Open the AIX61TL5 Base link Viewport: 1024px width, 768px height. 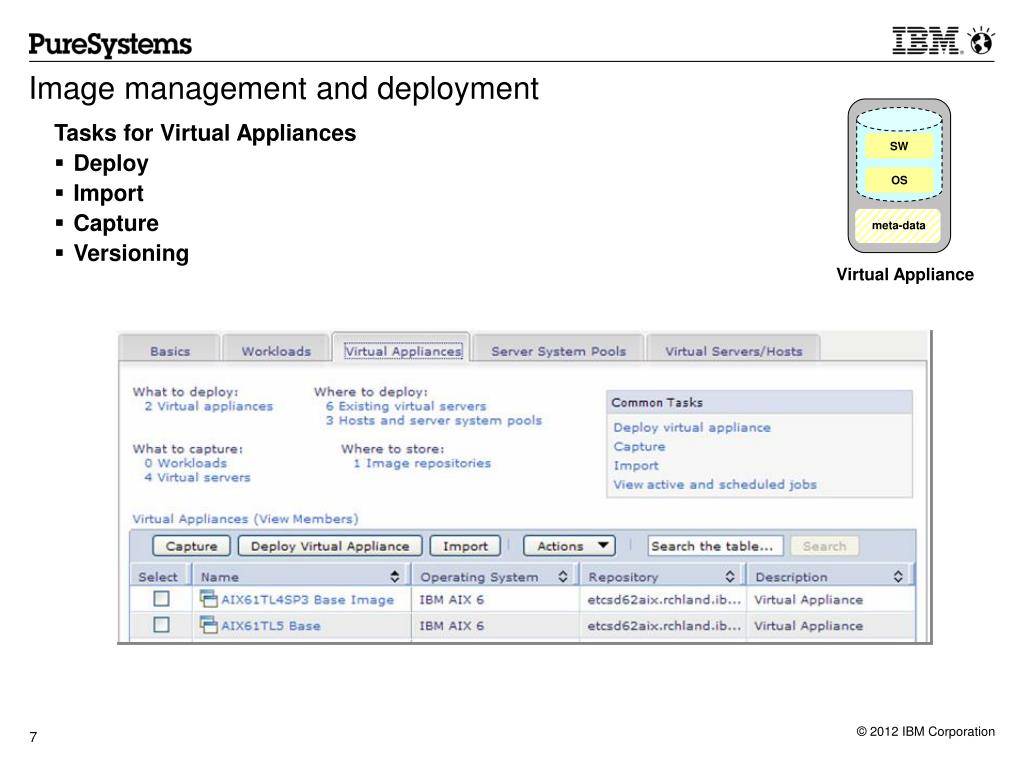(x=271, y=626)
